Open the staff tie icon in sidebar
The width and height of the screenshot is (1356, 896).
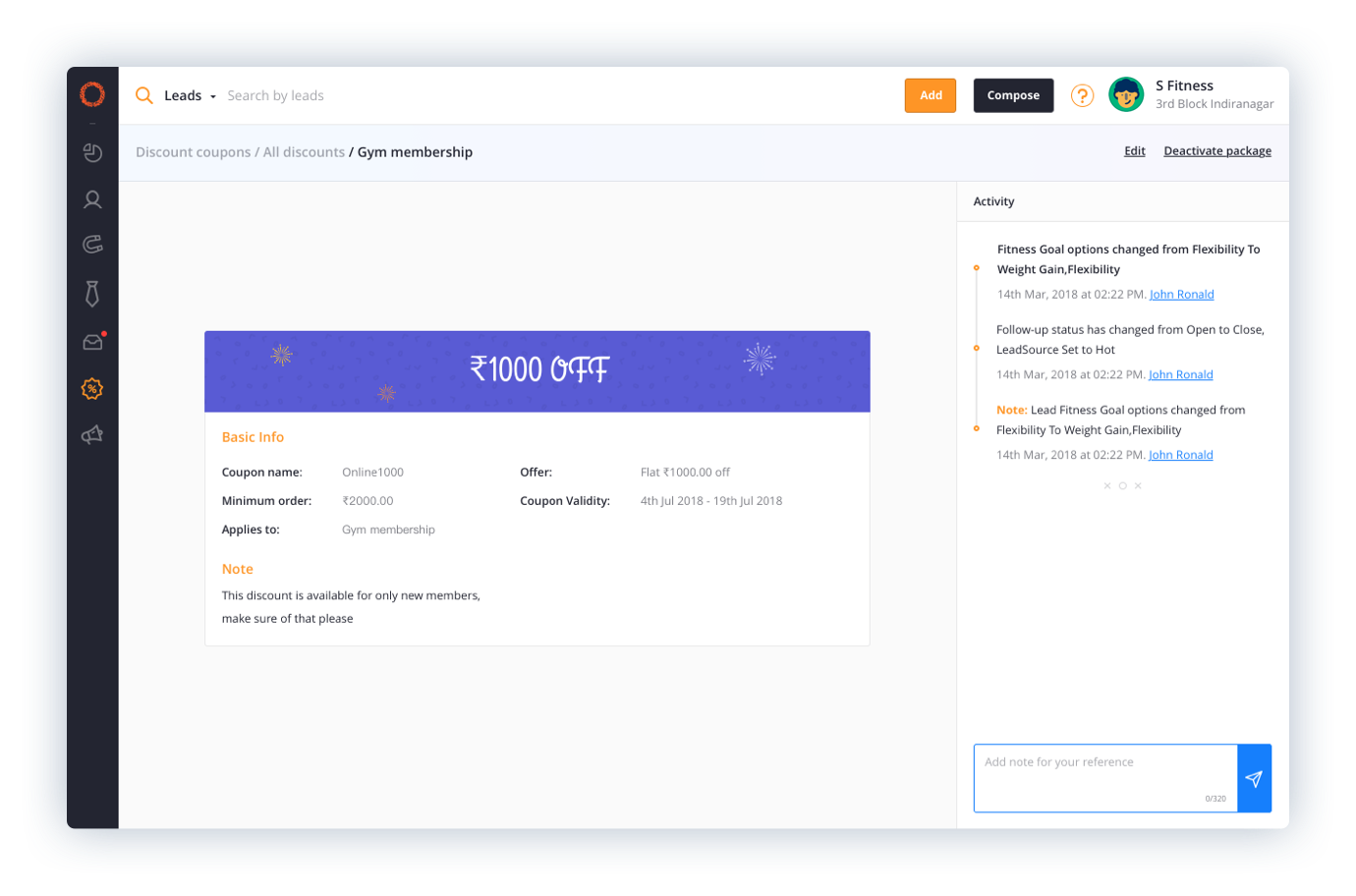92,293
